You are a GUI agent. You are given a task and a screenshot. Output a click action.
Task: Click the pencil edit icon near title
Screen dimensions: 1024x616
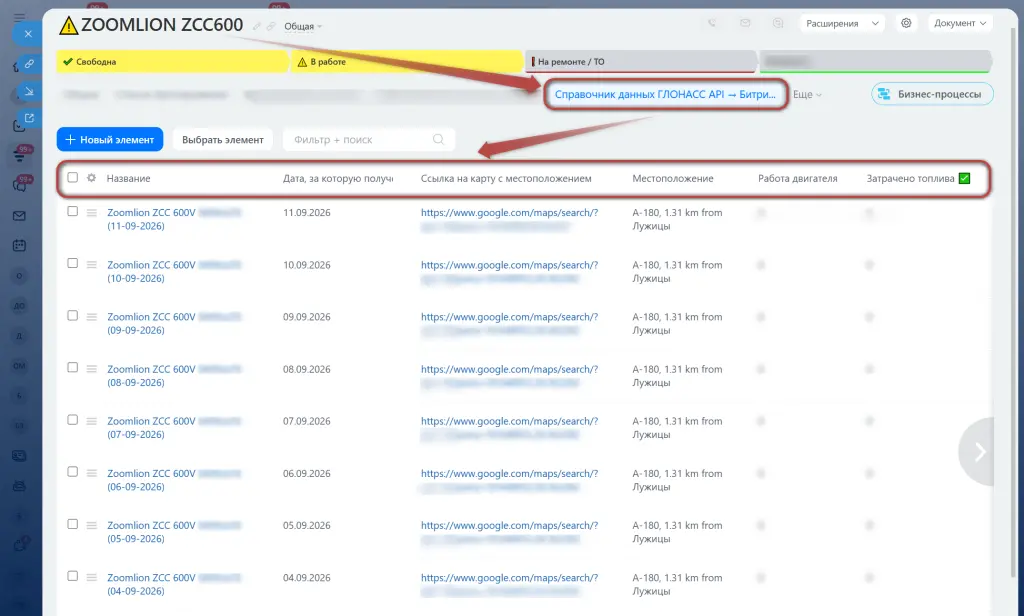coord(257,26)
